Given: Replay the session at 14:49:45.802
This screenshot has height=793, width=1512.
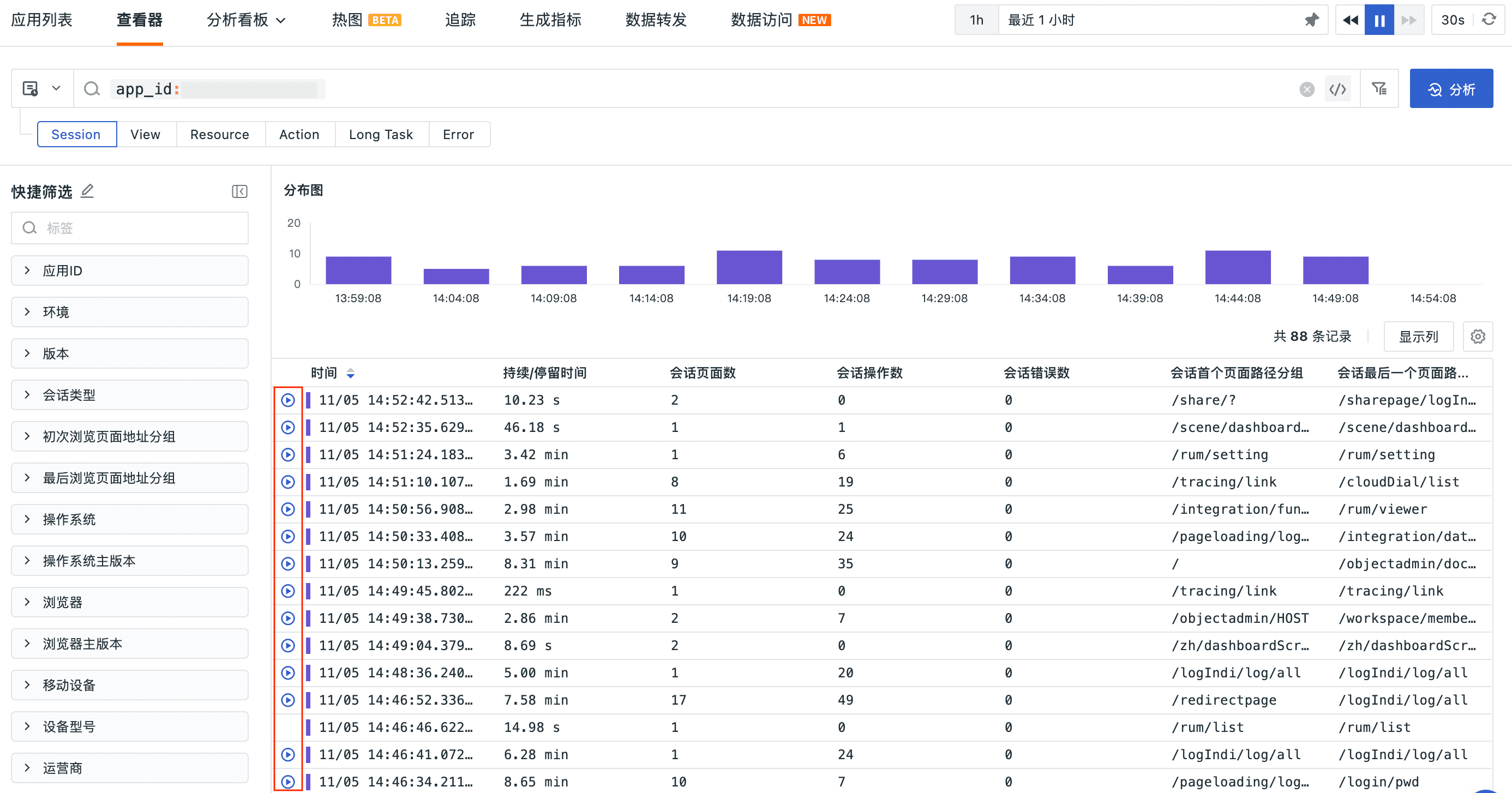Looking at the screenshot, I should 287,591.
